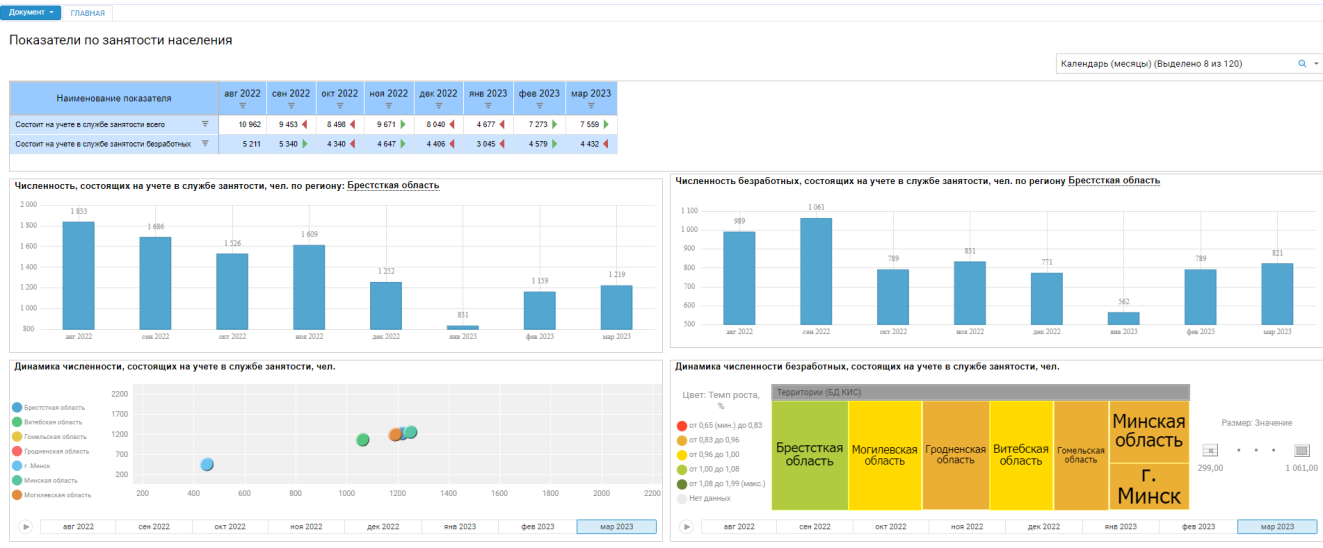Click filter icon under мар 2023 column
1323x548 pixels.
click(x=590, y=105)
